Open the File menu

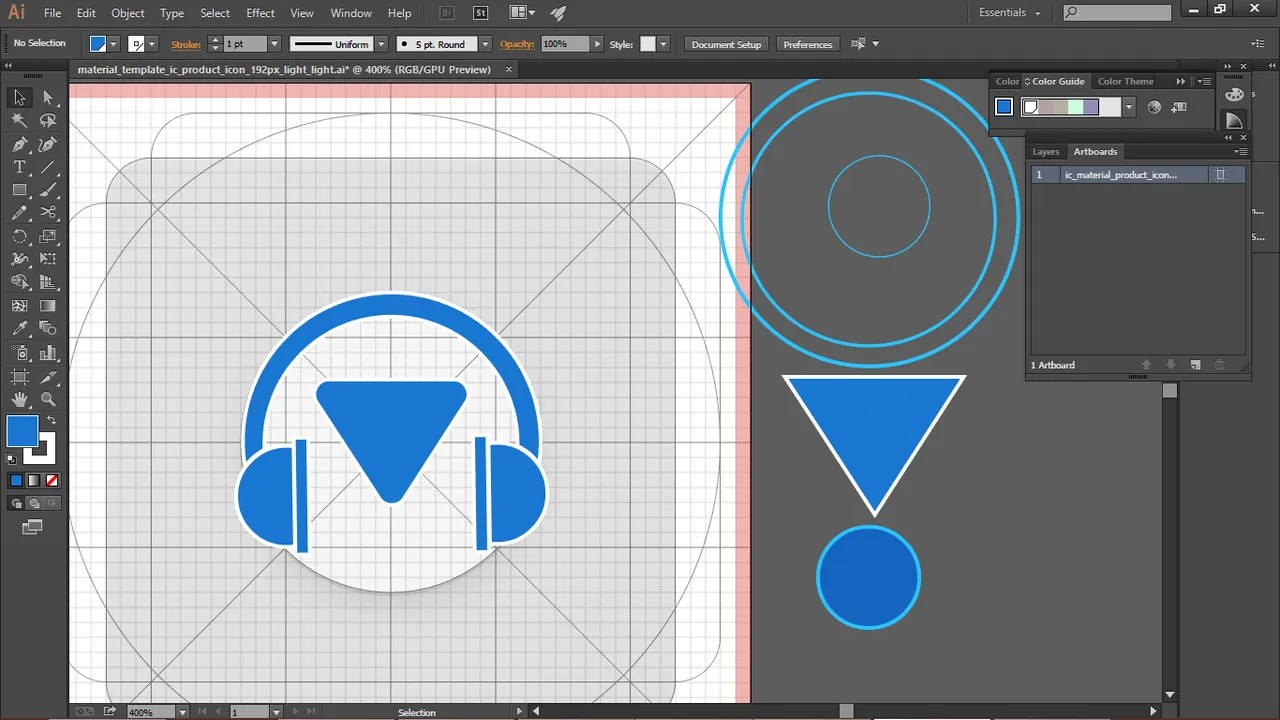[x=53, y=13]
